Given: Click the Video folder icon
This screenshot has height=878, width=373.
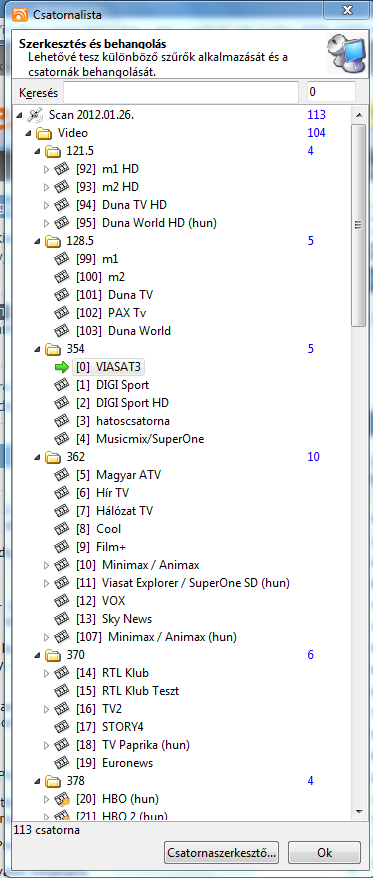Looking at the screenshot, I should click(x=44, y=133).
